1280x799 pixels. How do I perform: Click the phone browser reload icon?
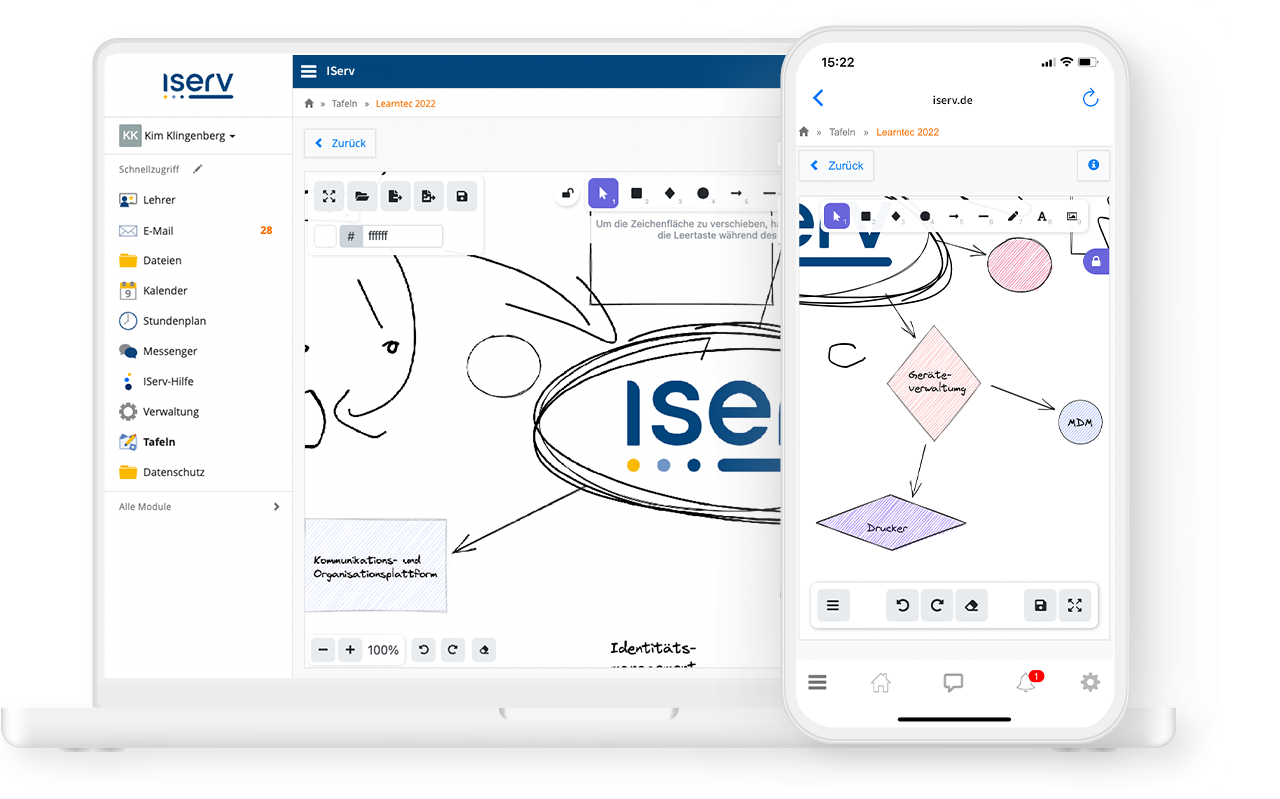tap(1090, 98)
